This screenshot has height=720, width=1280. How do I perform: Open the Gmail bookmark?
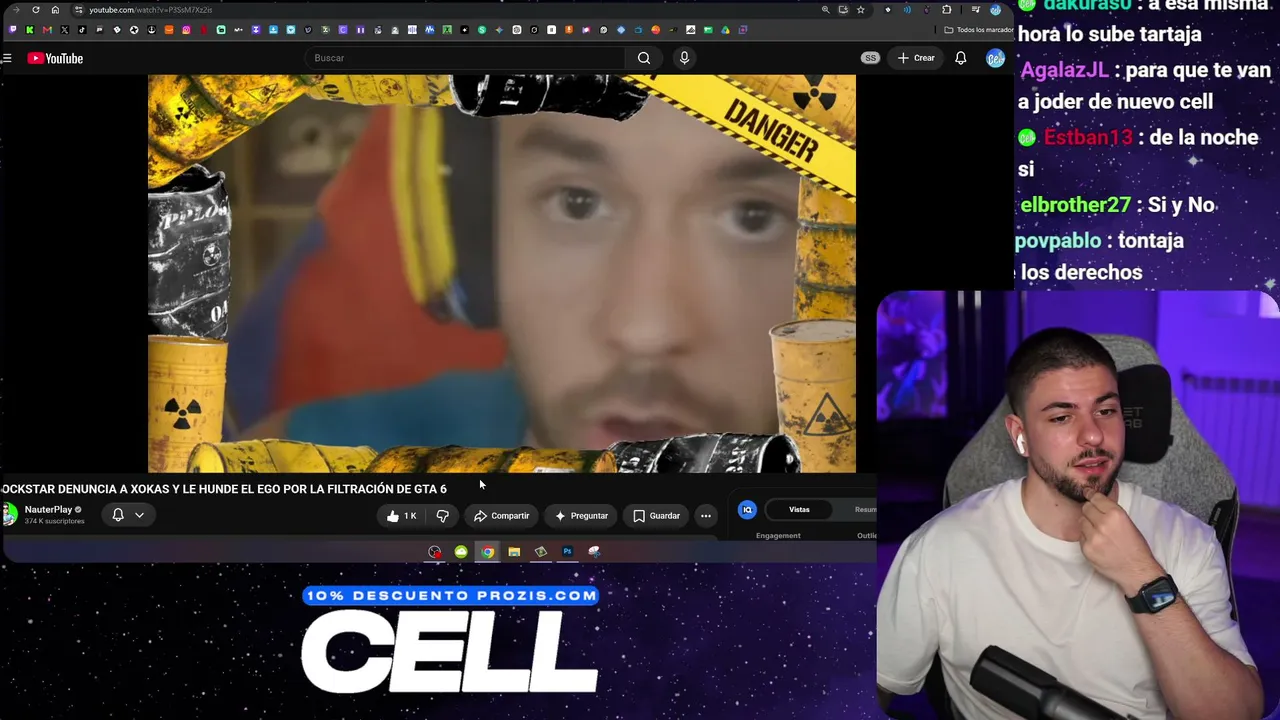coord(47,30)
